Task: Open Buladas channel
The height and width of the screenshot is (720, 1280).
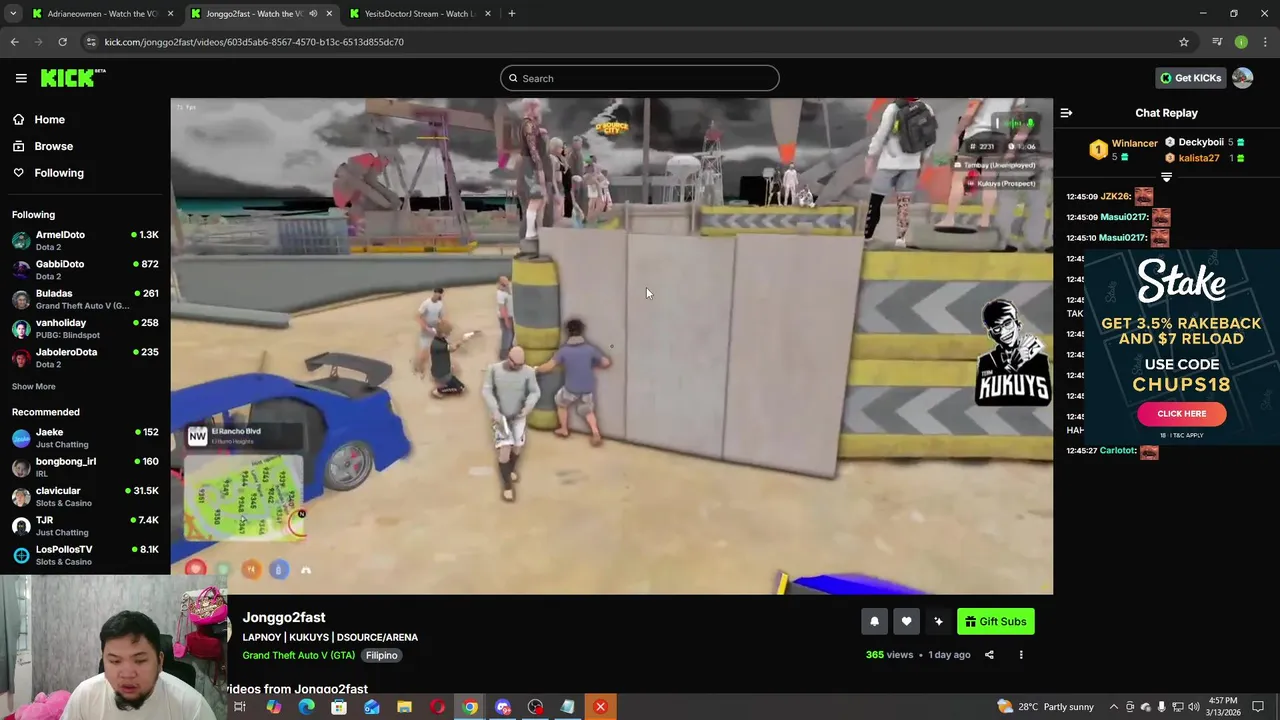Action: 85,299
